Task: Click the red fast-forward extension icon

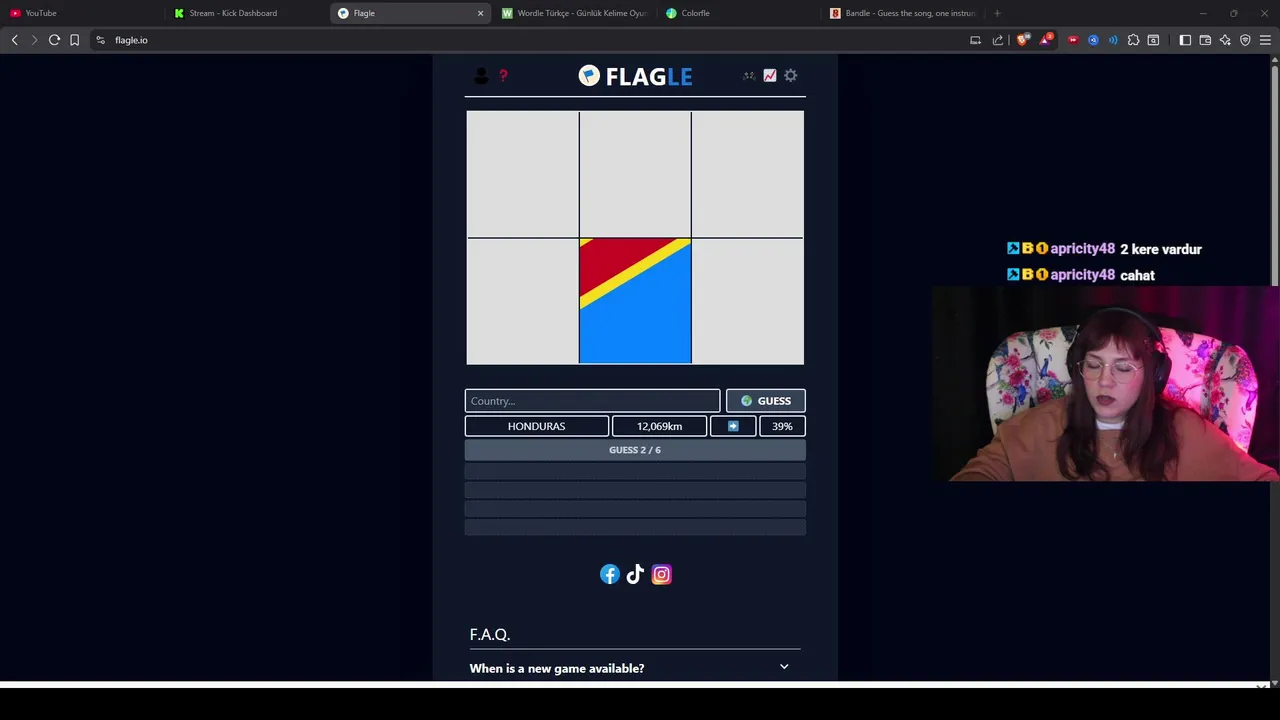Action: [x=1073, y=40]
